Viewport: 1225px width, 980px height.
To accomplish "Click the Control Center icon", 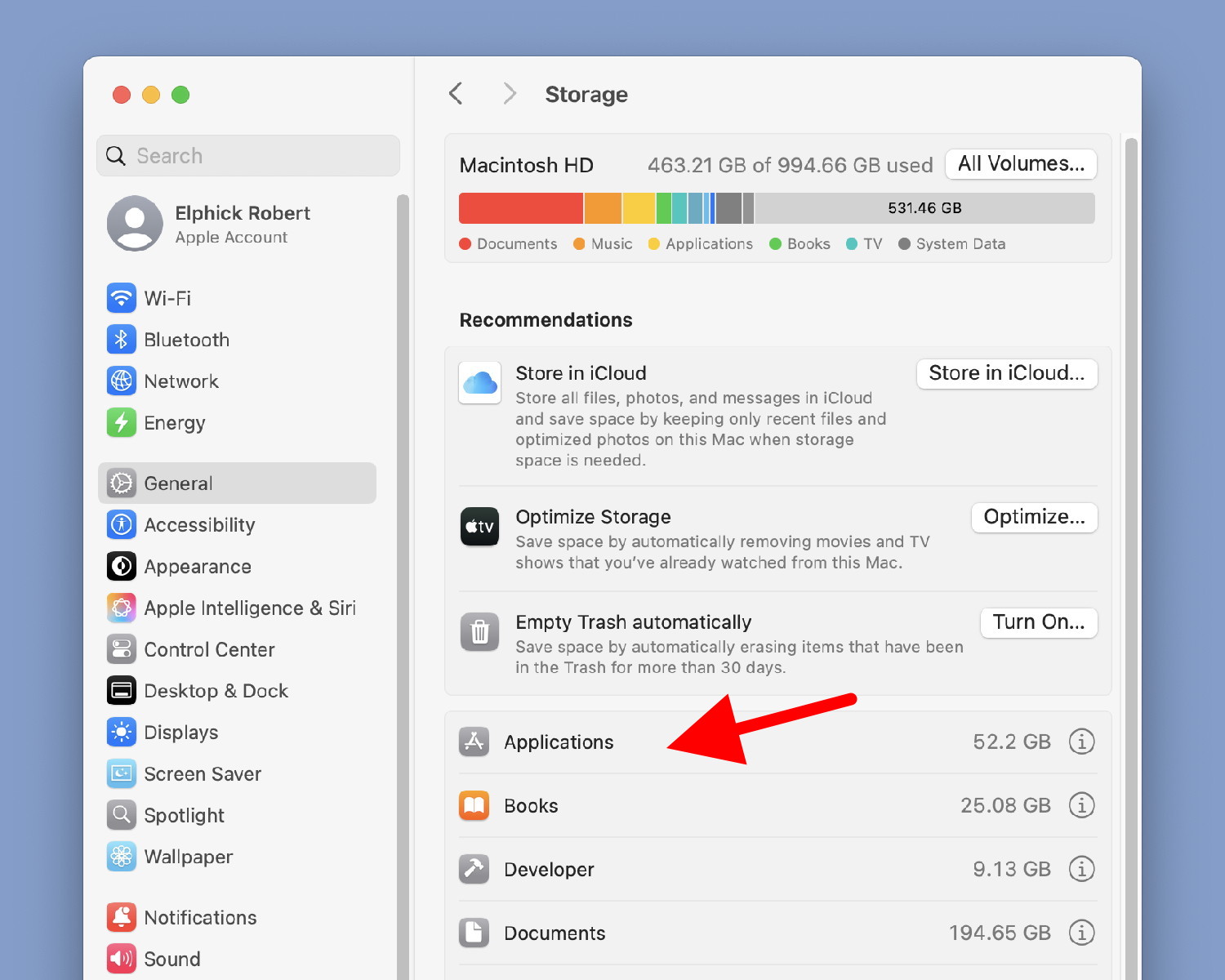I will 122,650.
